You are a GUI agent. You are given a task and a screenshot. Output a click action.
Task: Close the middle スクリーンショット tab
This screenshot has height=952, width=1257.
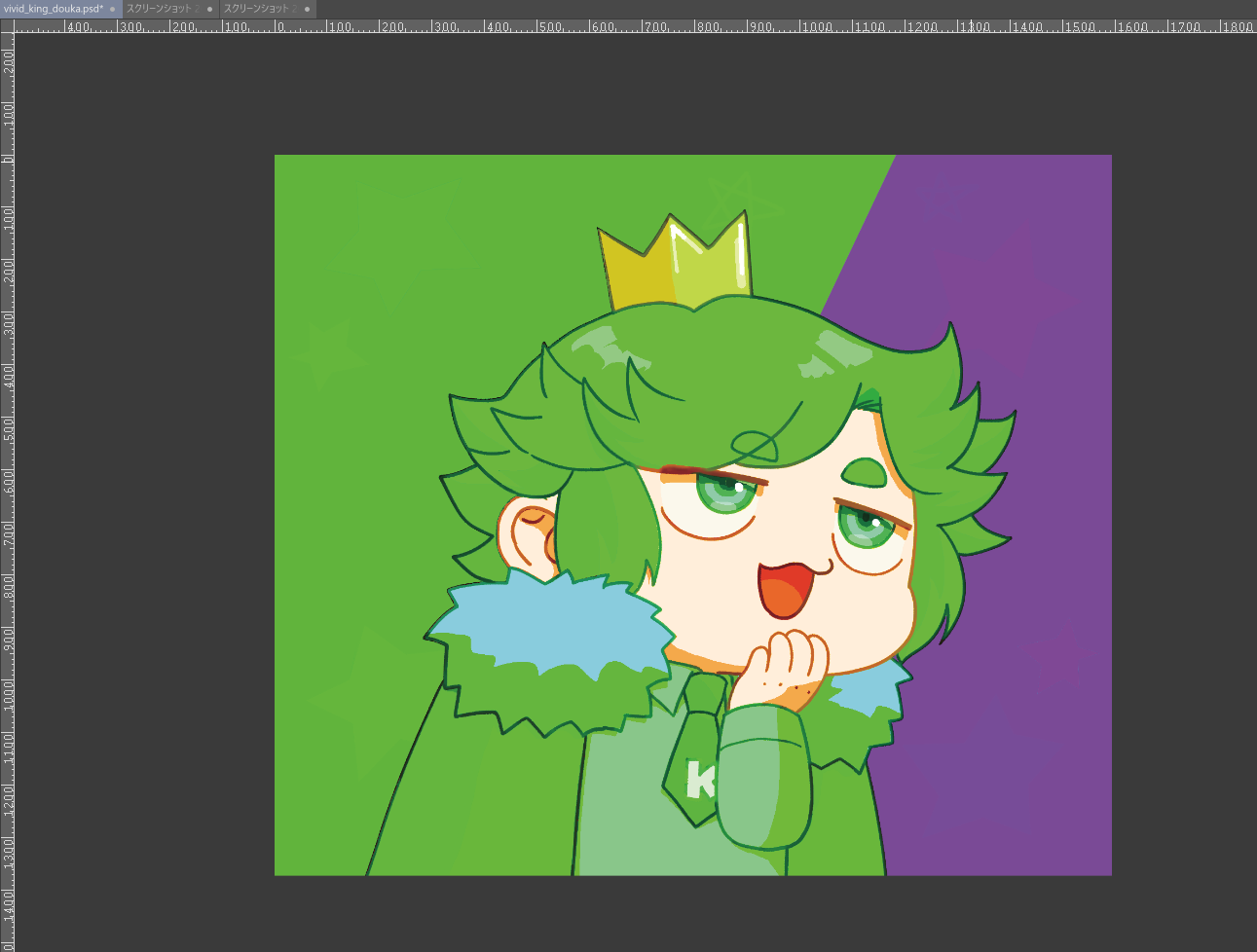pos(209,9)
